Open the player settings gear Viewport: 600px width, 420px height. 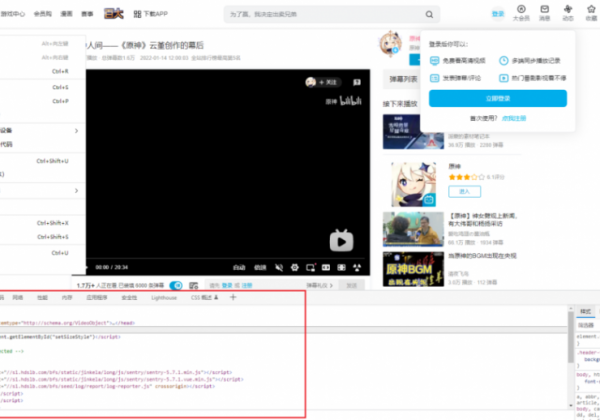pyautogui.click(x=295, y=267)
